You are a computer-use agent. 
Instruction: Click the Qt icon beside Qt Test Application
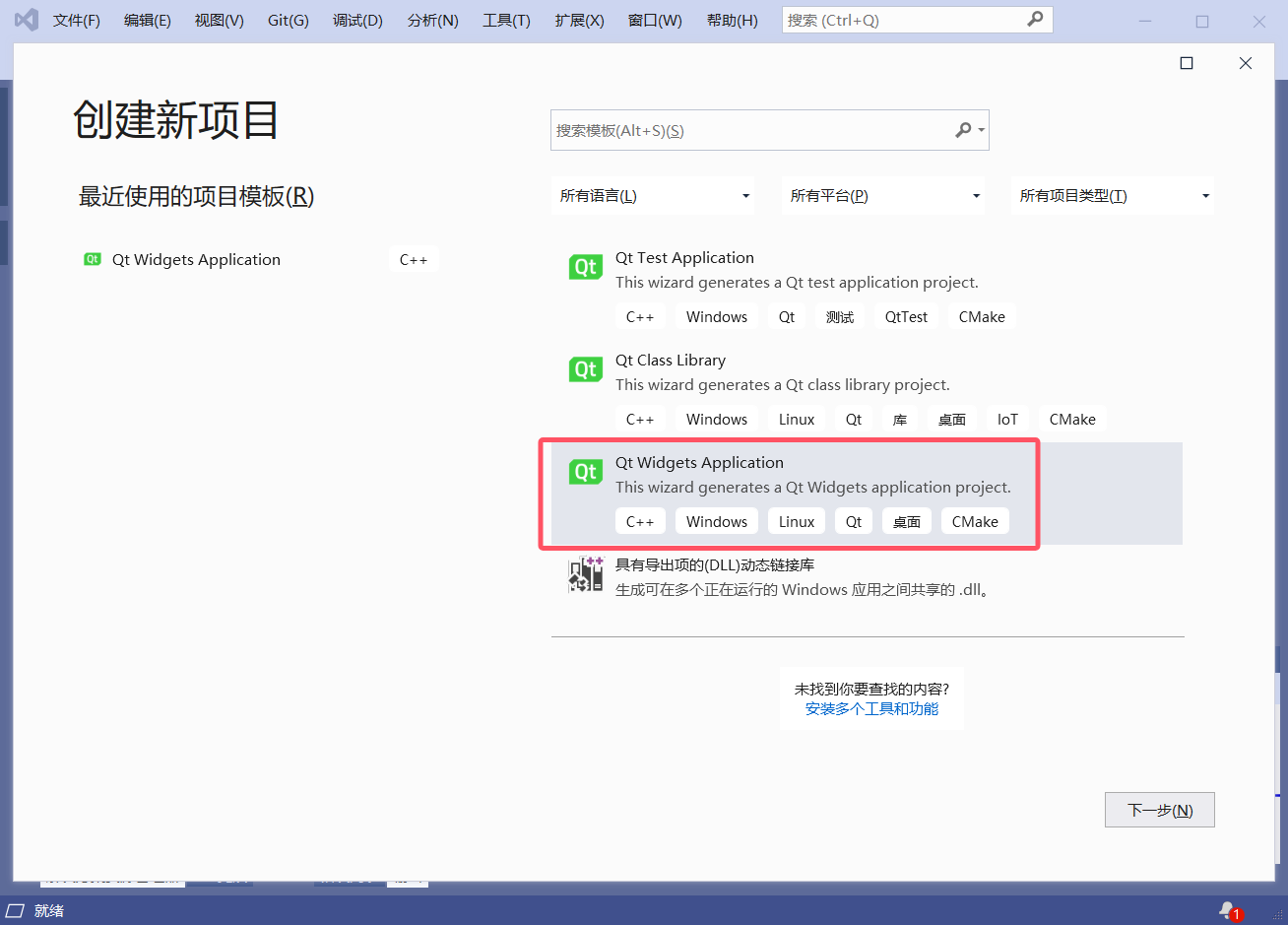[x=585, y=266]
